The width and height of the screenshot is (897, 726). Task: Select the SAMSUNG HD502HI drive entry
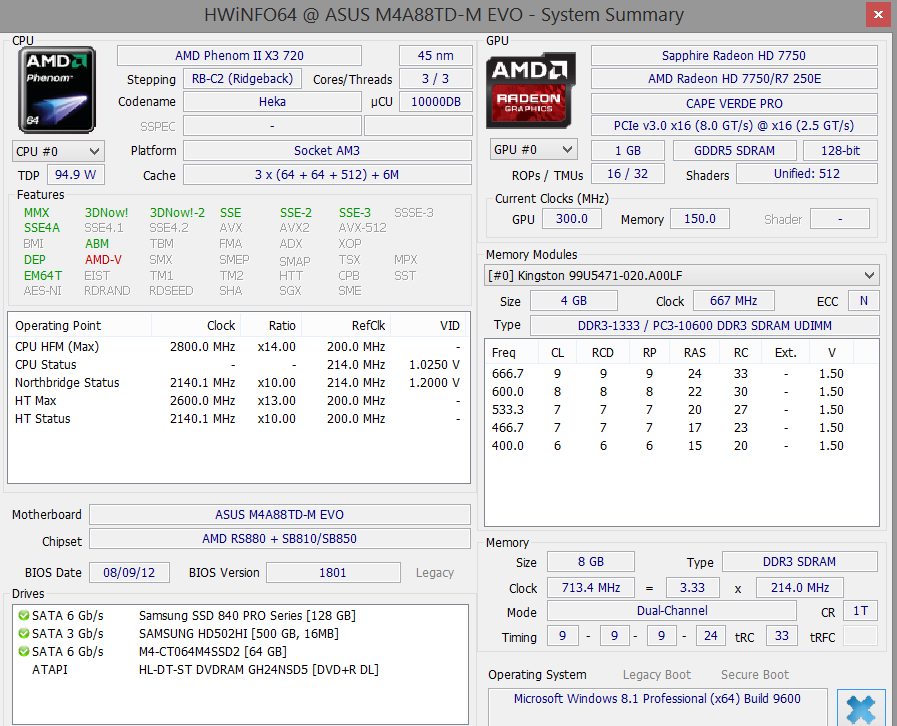240,633
